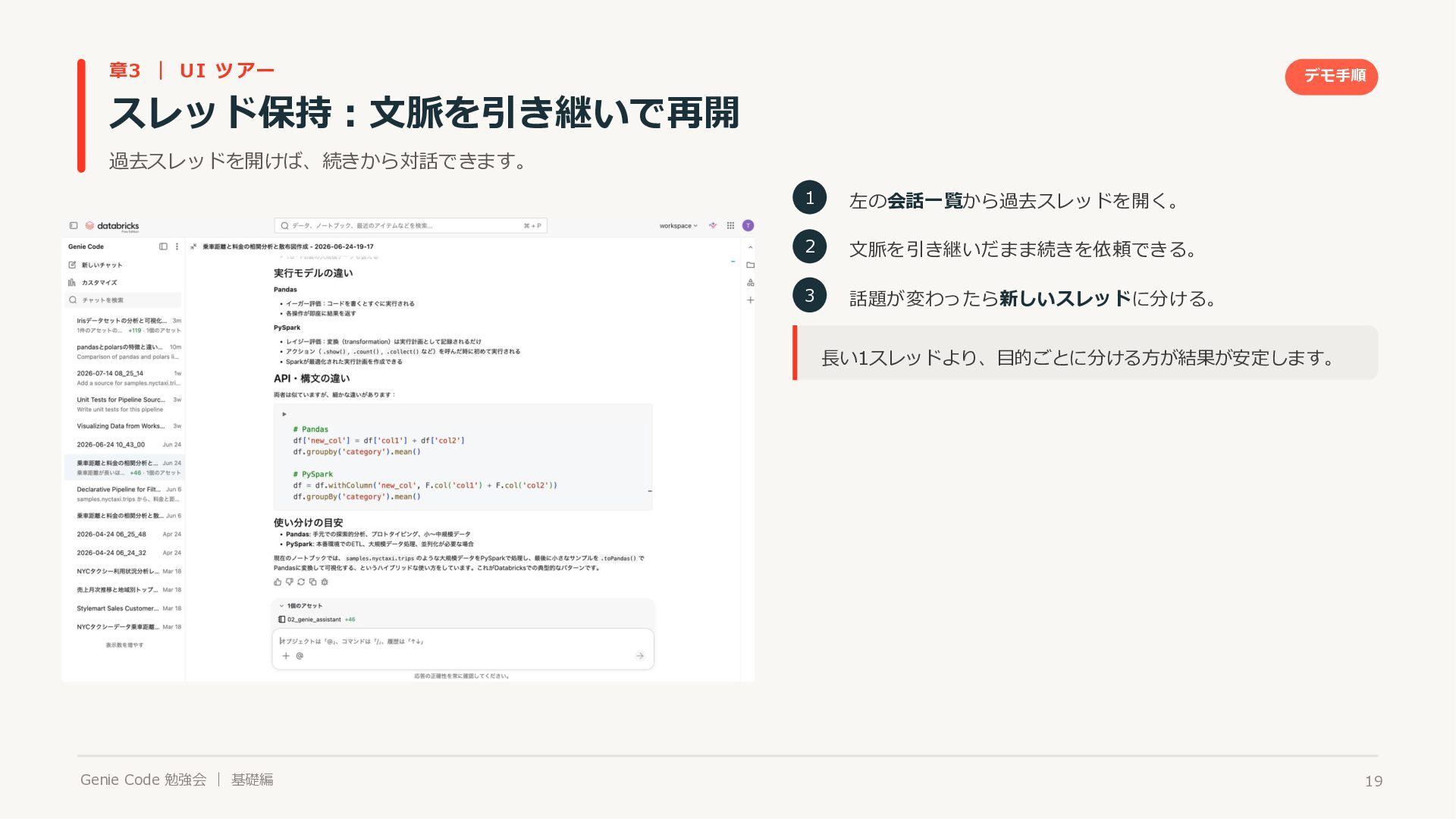1456x819 pixels.
Task: Click the notebook icon beside 02_genie_assistant
Action: click(282, 620)
